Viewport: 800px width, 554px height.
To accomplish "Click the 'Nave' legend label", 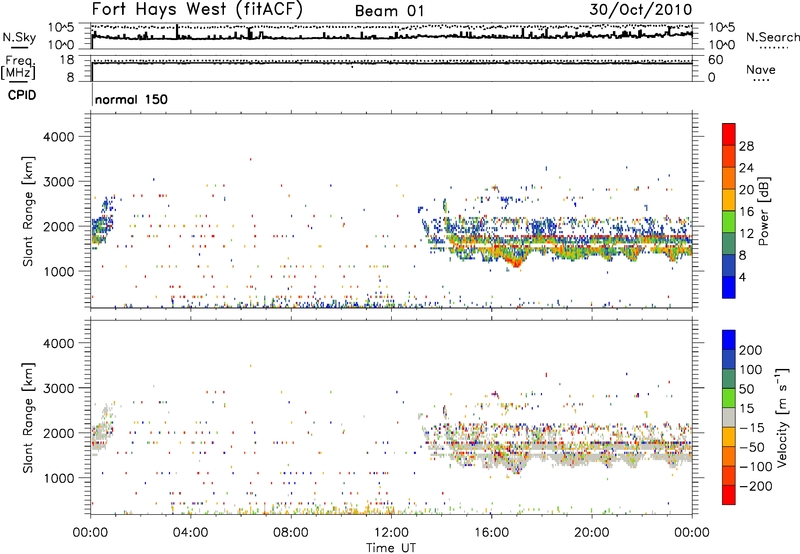I will [x=761, y=70].
